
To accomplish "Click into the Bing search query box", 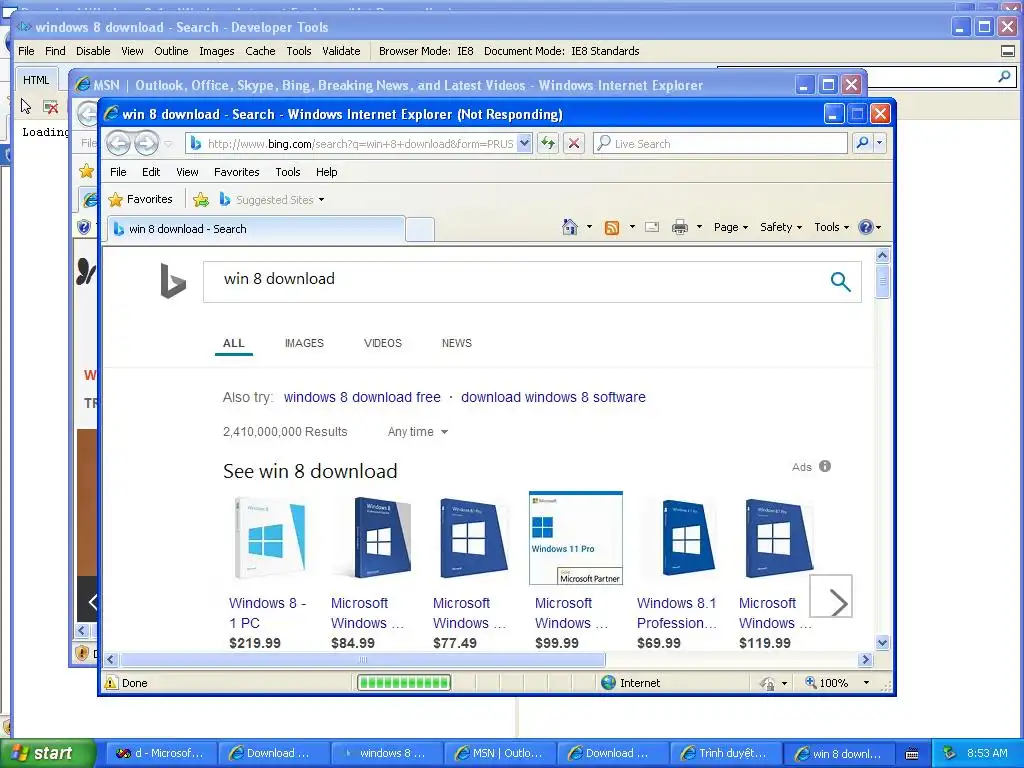I will (516, 281).
